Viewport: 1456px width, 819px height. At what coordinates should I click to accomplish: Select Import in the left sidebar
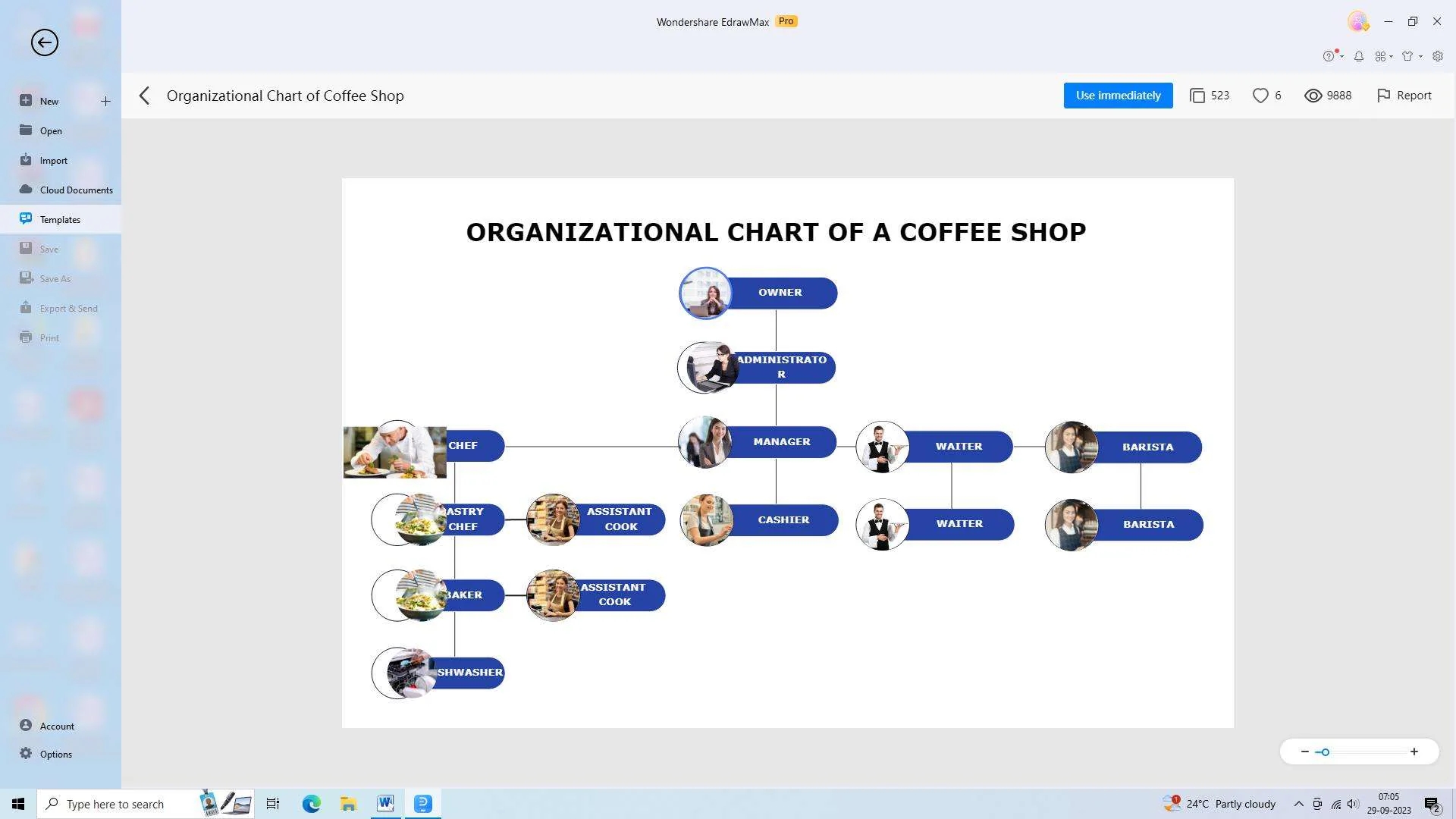[53, 160]
